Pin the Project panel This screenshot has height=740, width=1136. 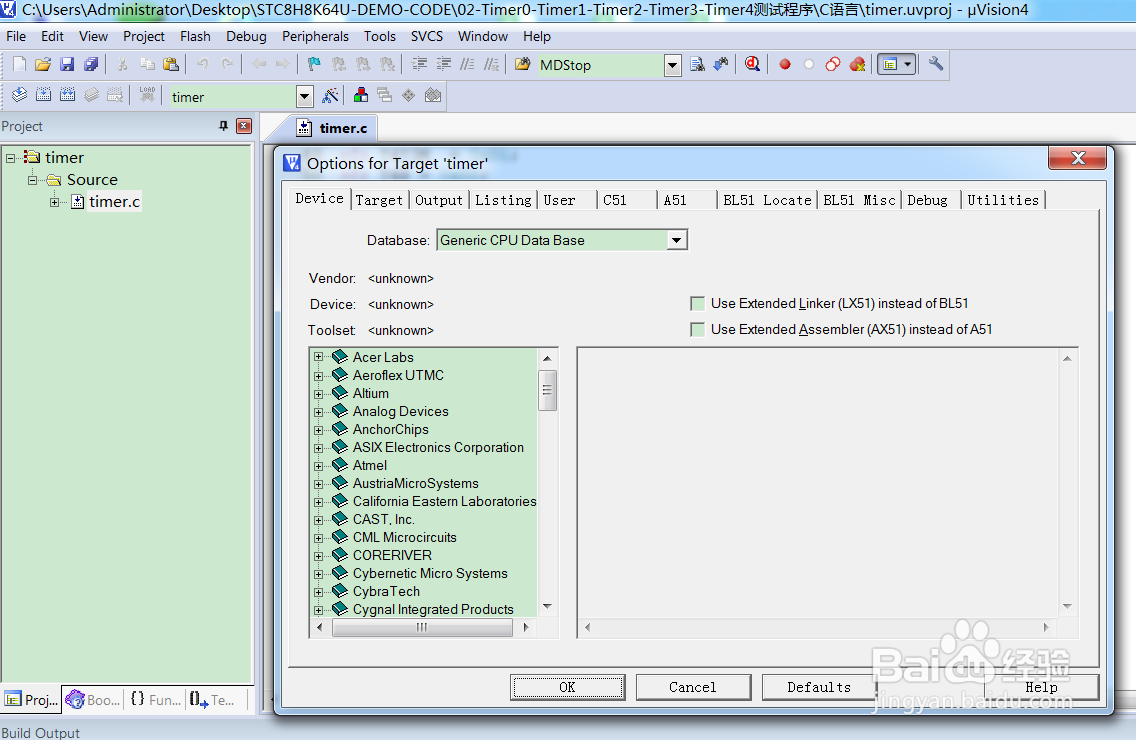coord(223,126)
